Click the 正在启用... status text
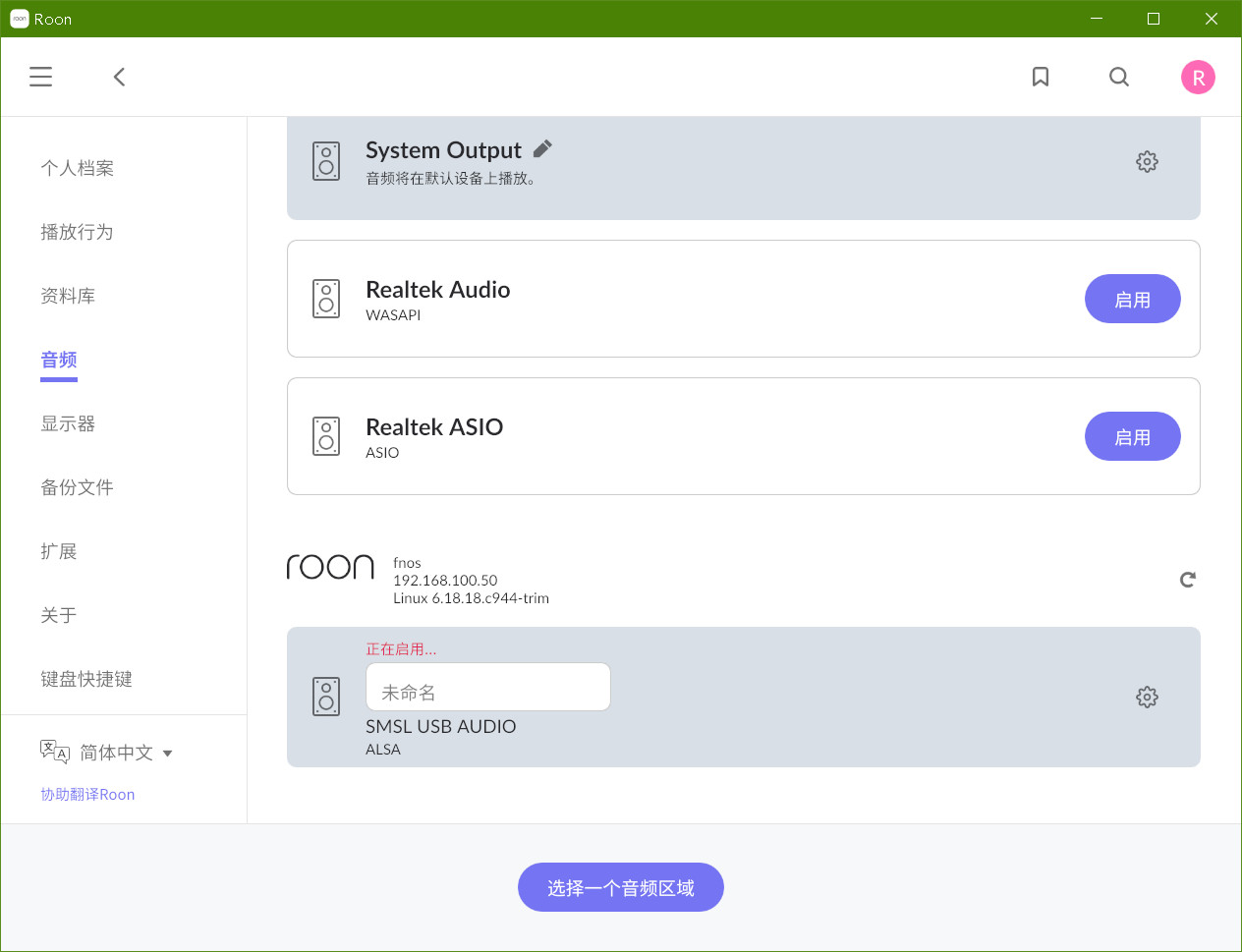 401,649
